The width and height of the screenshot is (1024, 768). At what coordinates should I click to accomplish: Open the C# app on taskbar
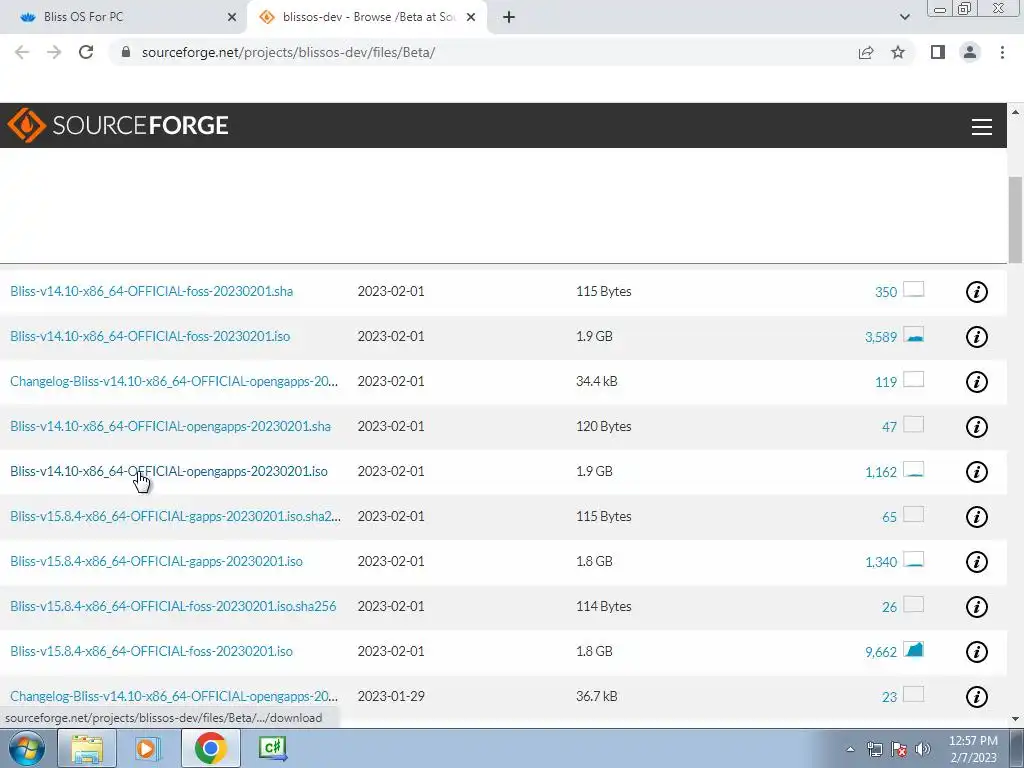tap(272, 748)
